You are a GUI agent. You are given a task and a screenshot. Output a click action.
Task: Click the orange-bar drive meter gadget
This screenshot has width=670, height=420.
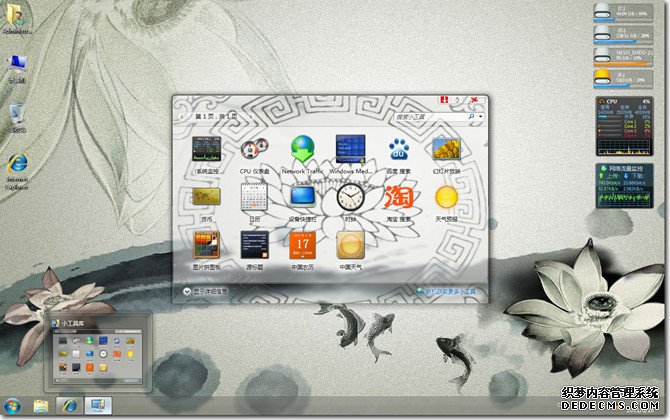(x=623, y=57)
